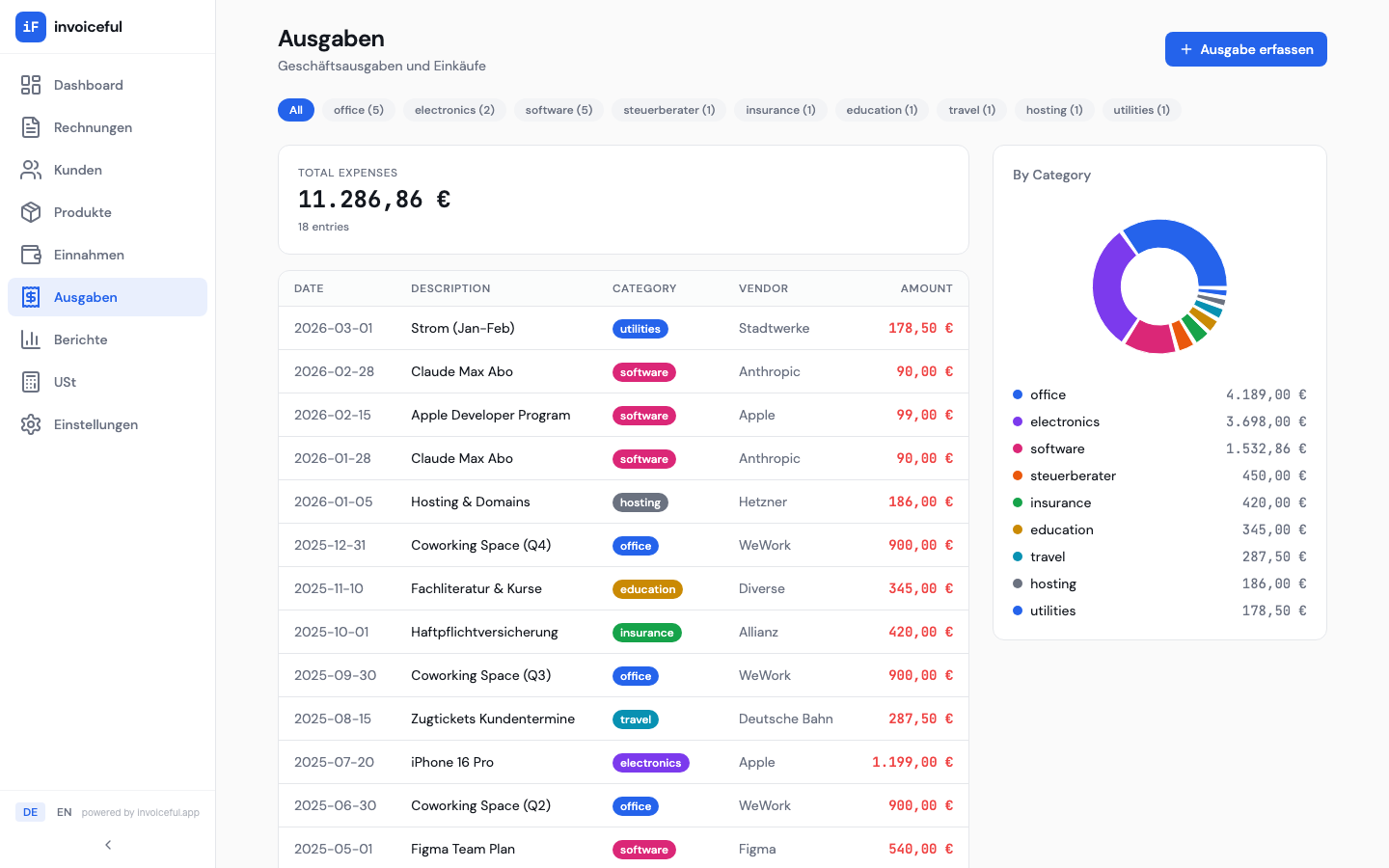Open the Berichte chart icon

(x=31, y=339)
